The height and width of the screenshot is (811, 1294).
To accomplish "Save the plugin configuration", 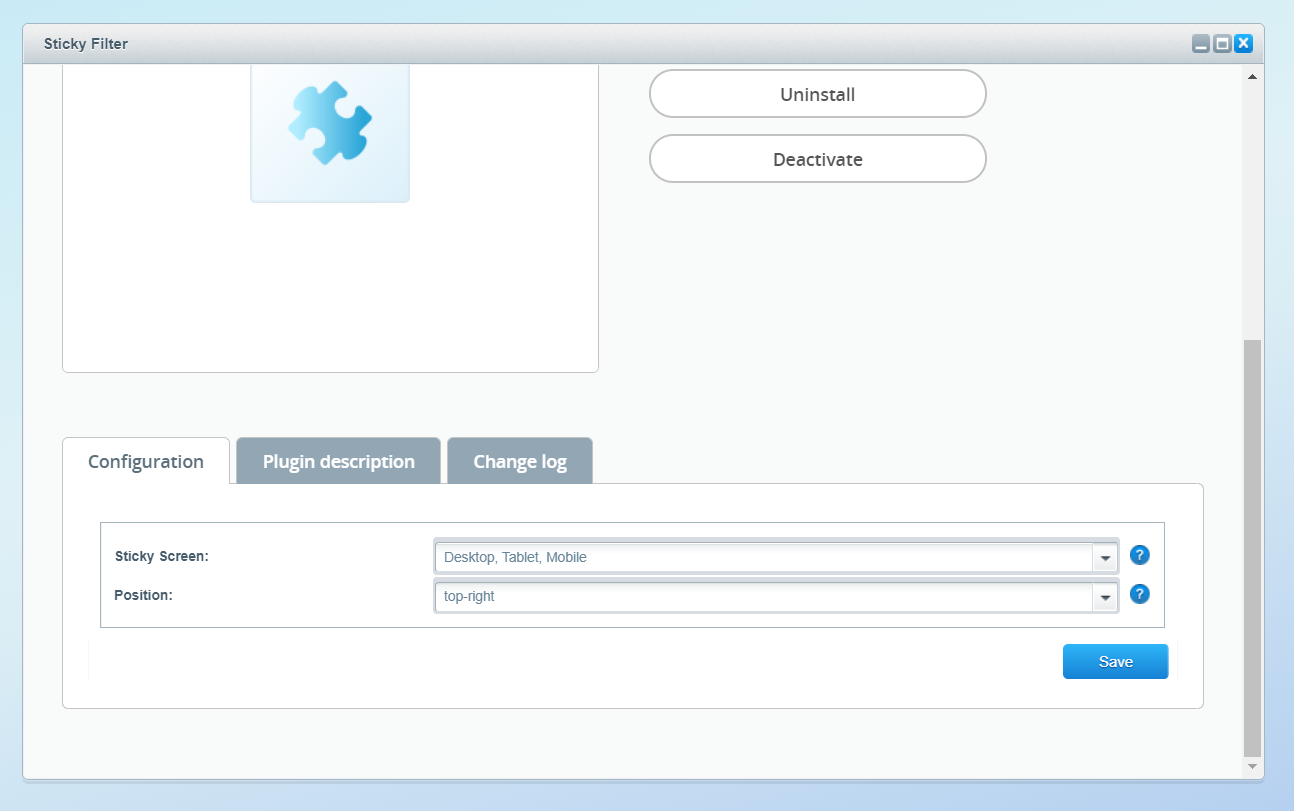I will (1115, 662).
